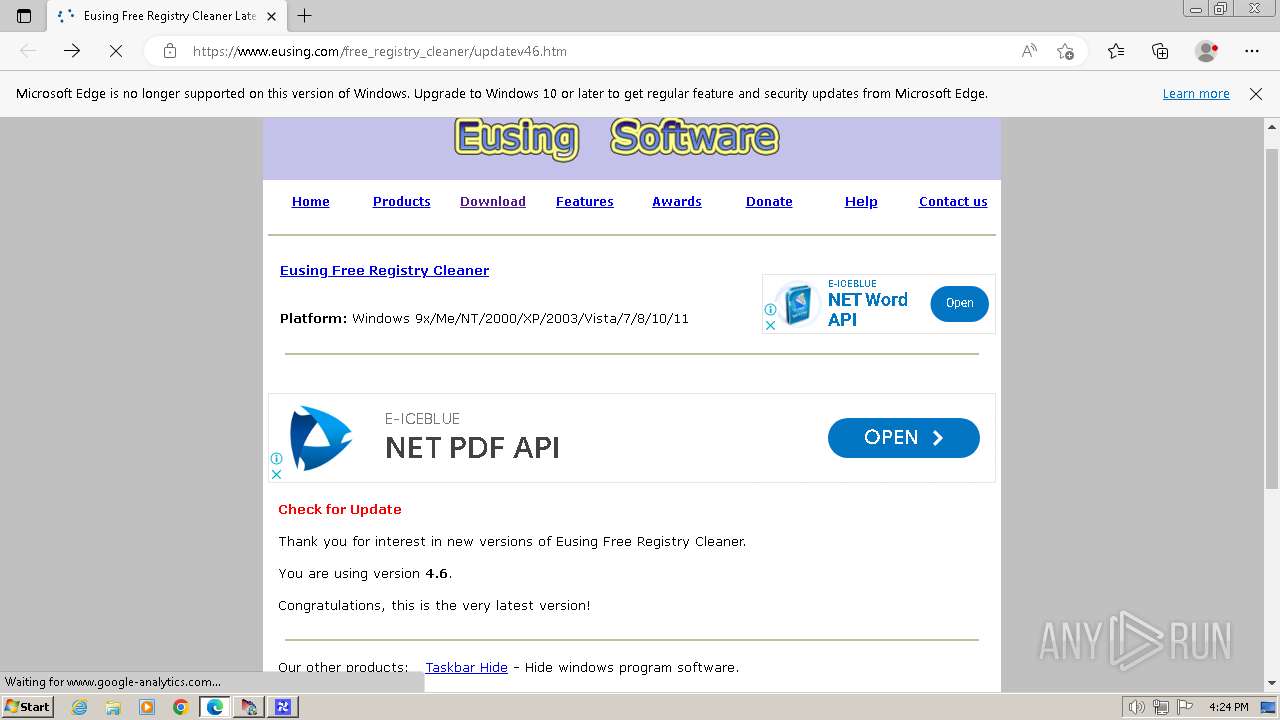Click Open on the NET Word API ad

tap(959, 303)
